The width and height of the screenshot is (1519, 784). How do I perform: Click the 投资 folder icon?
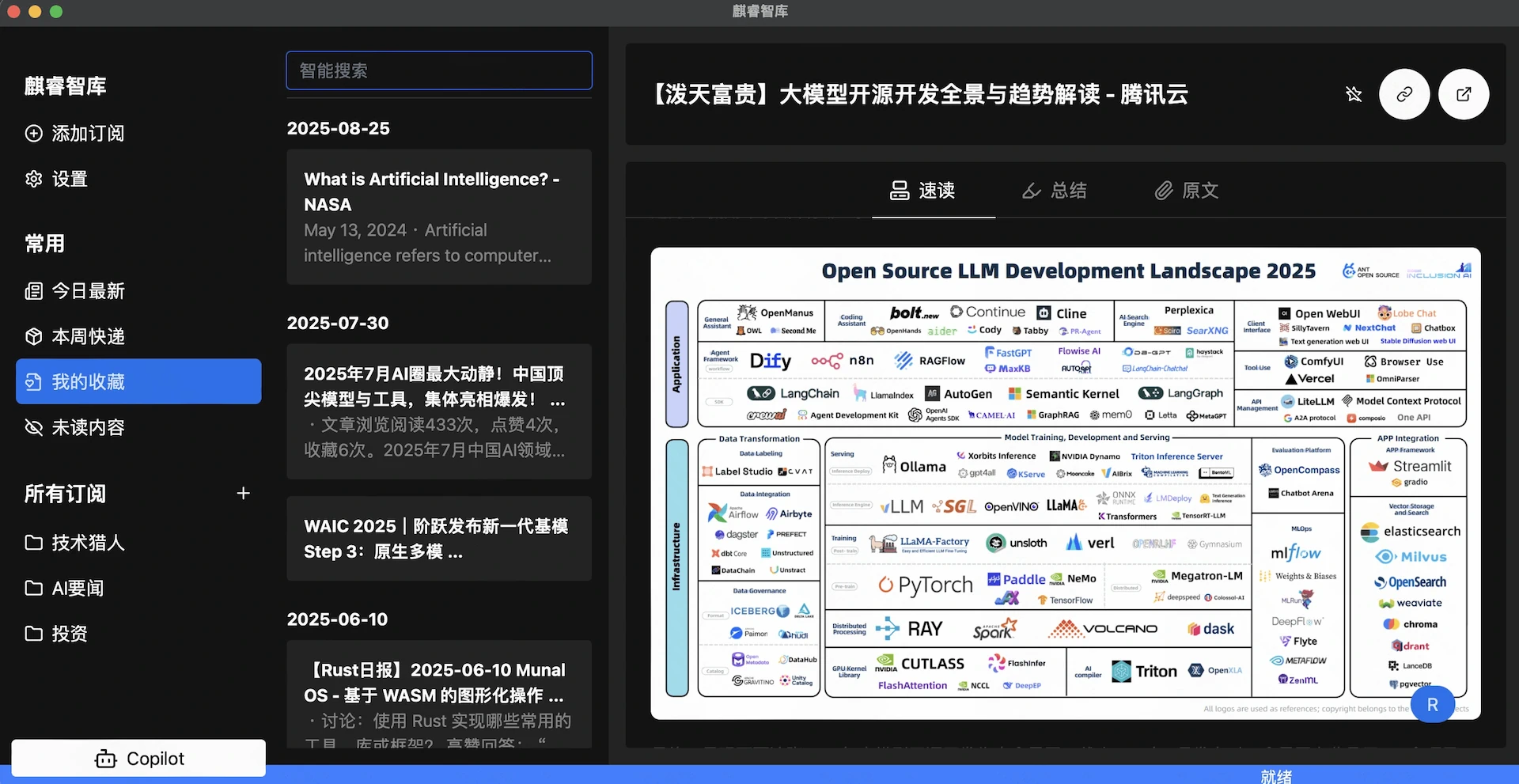click(x=34, y=634)
